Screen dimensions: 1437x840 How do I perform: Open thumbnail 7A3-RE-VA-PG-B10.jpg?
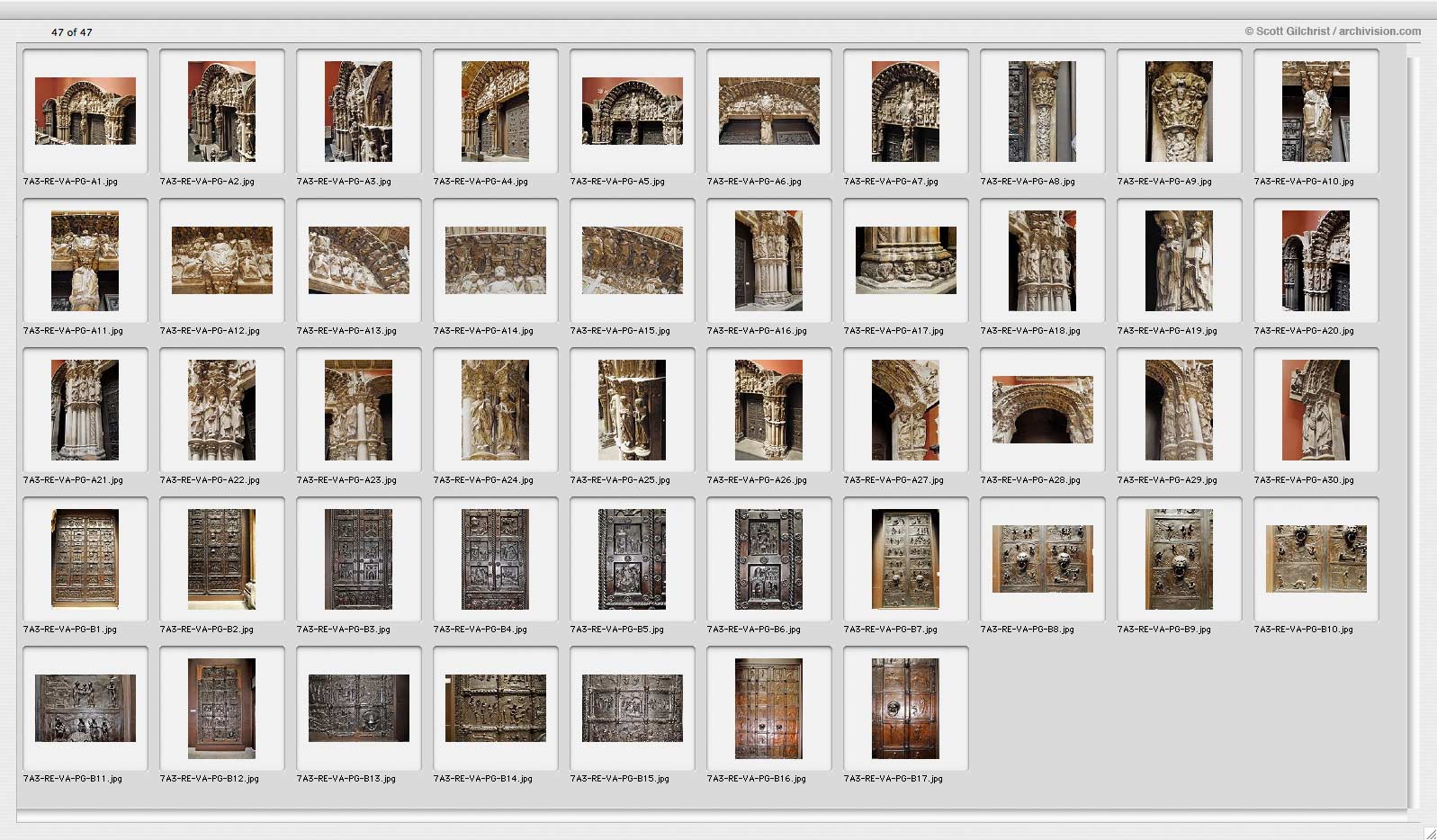tap(1316, 559)
